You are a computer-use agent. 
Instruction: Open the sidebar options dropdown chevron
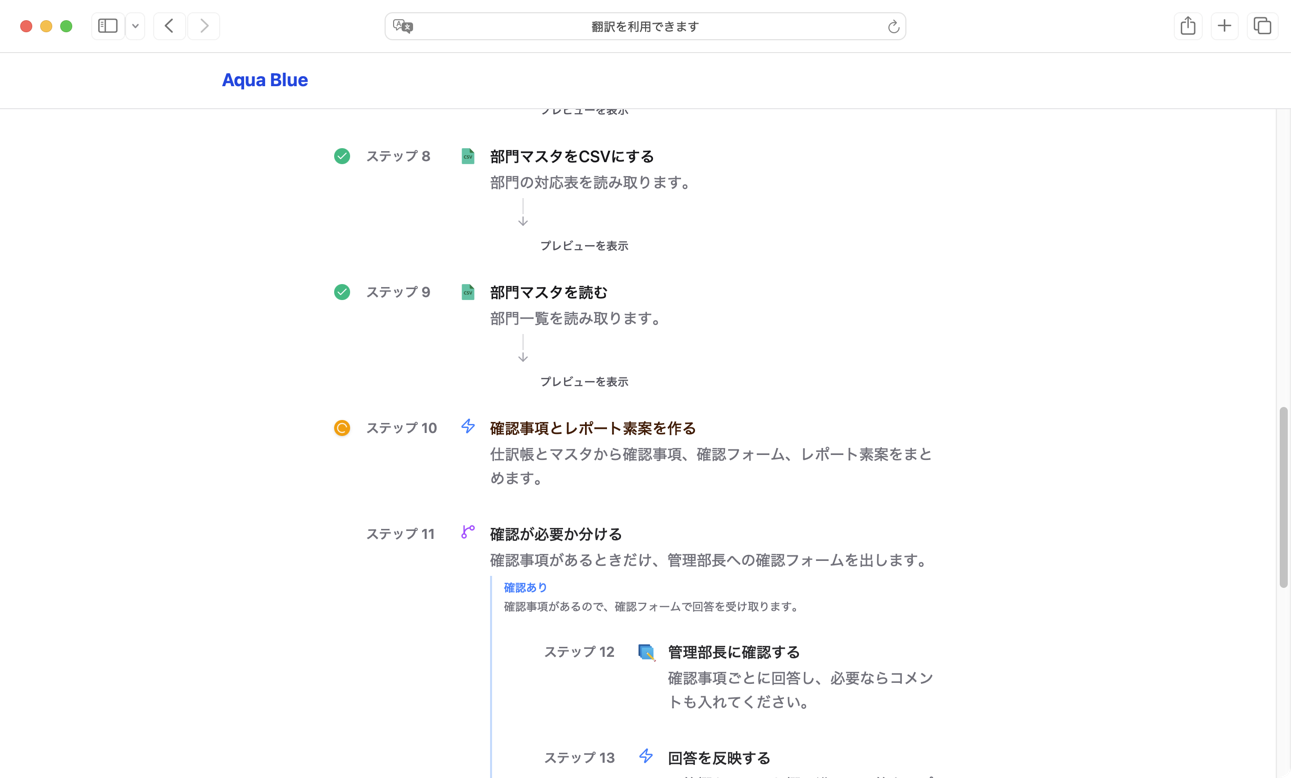[135, 26]
